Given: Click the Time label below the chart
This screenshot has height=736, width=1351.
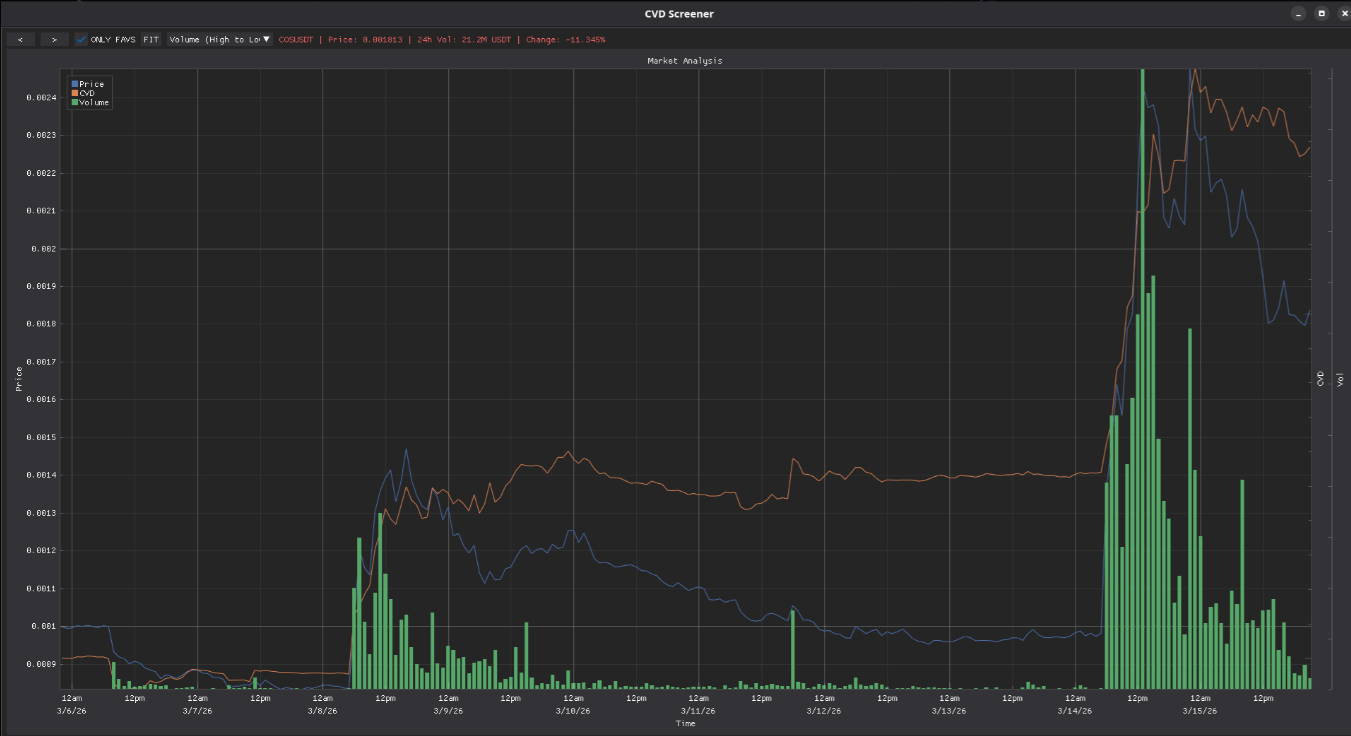Looking at the screenshot, I should point(685,722).
